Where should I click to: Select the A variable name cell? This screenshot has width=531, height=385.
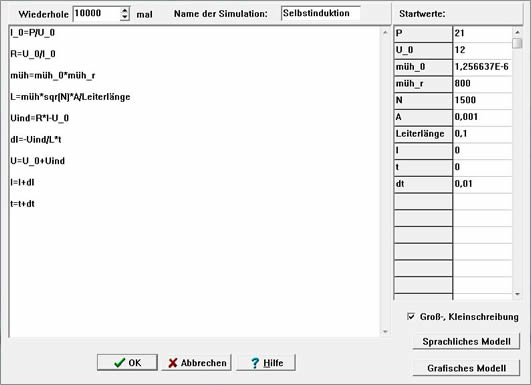point(423,117)
